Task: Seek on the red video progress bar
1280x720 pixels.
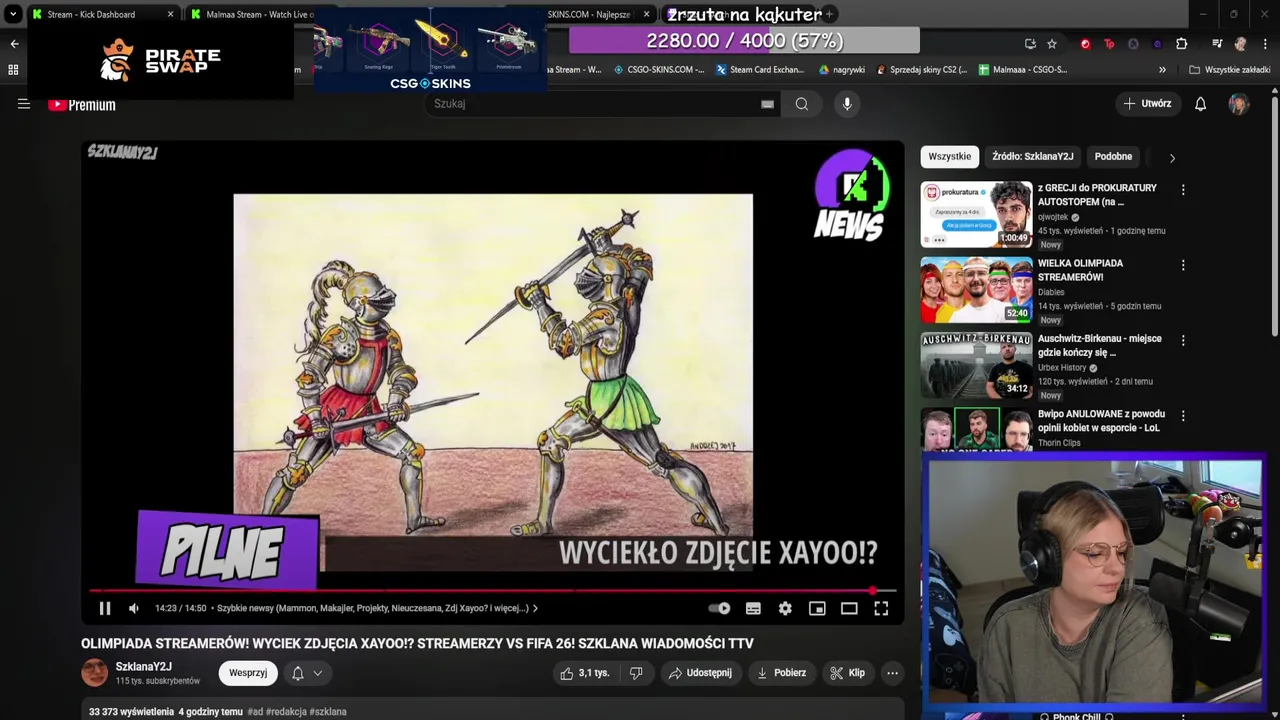Action: [x=492, y=591]
